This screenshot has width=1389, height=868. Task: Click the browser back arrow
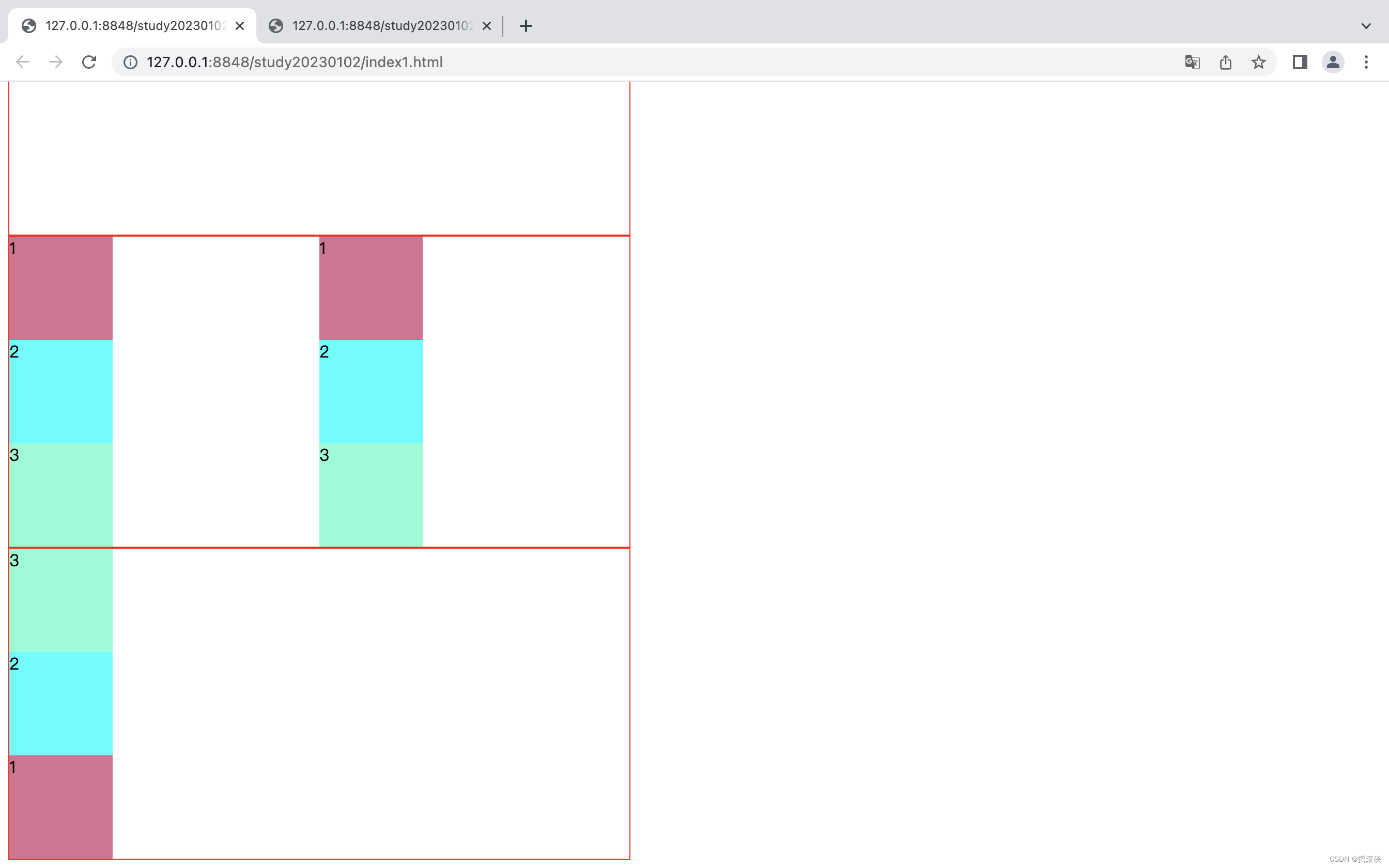pos(22,62)
